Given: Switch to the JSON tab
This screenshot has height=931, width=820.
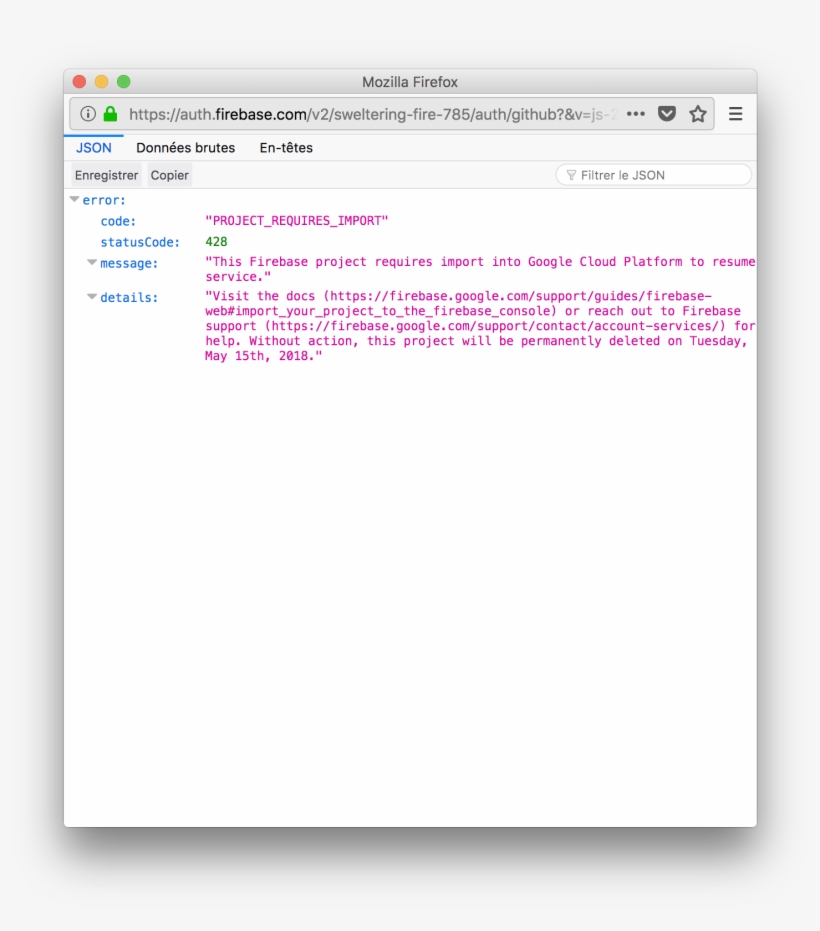Looking at the screenshot, I should [x=94, y=148].
